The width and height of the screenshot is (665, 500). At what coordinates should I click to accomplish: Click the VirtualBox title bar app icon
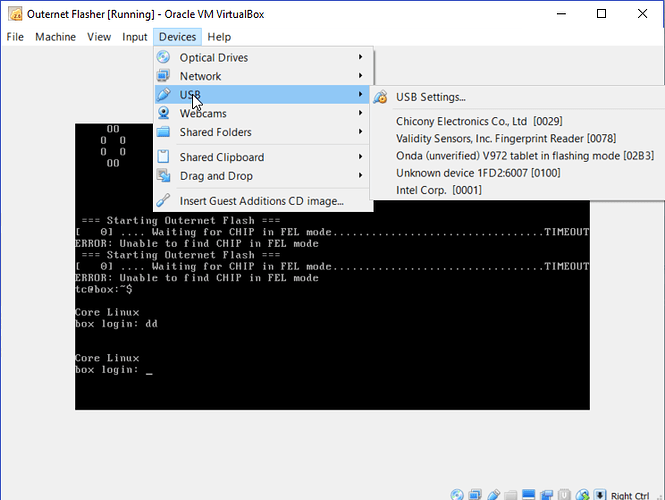tap(15, 14)
